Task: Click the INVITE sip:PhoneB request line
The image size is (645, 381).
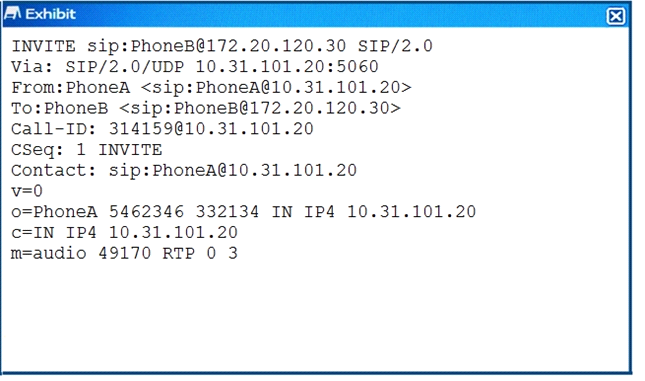Action: [x=222, y=46]
